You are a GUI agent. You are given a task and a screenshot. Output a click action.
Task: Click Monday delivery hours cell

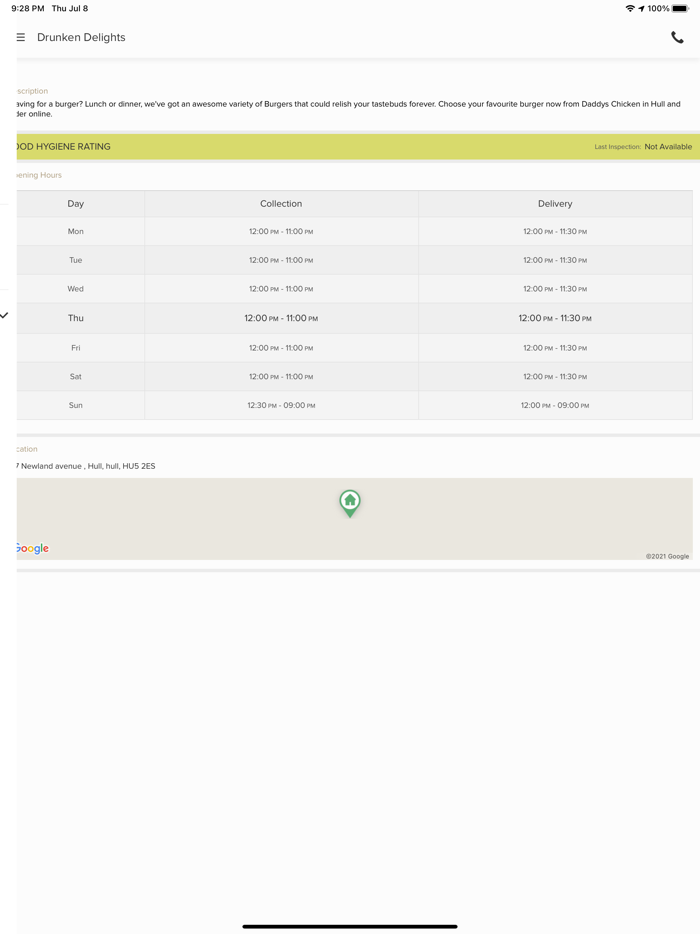tap(555, 231)
